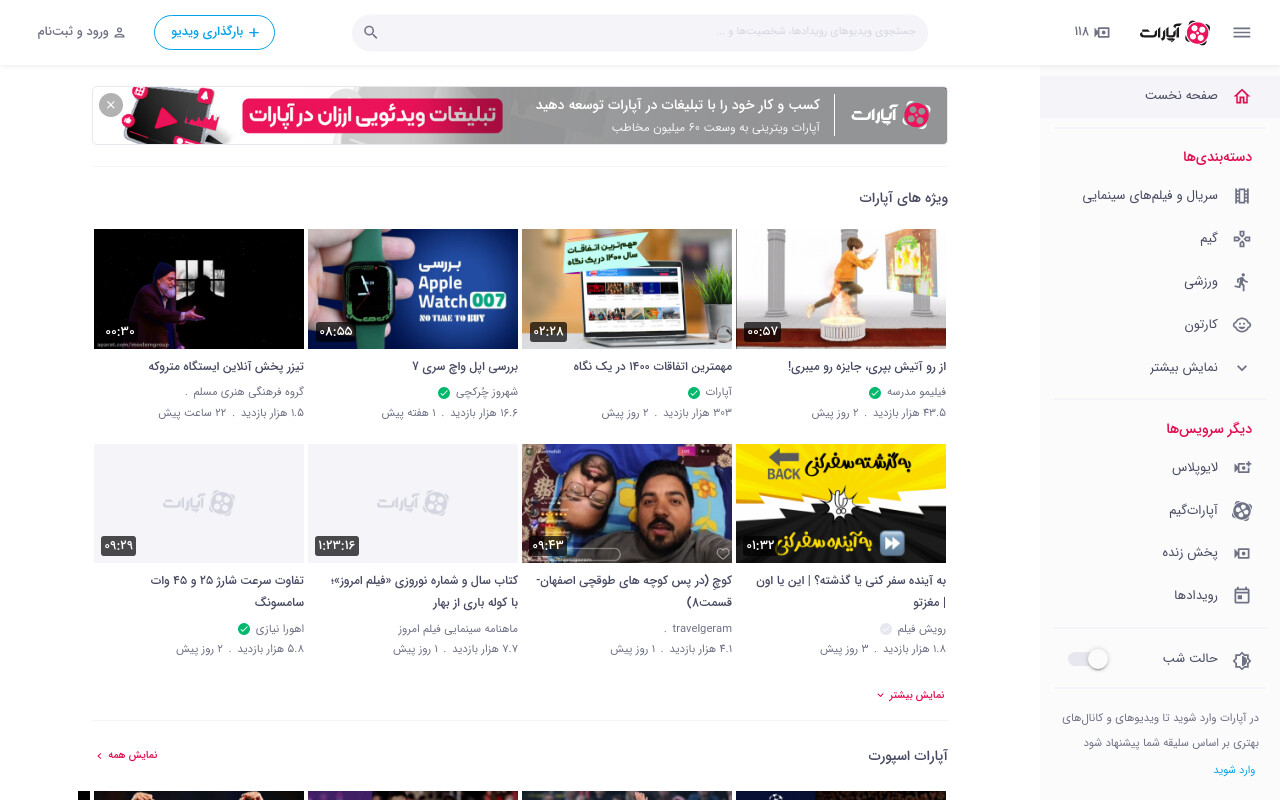1280x800 pixels.
Task: Open the ورزشی category
Action: 1160,282
